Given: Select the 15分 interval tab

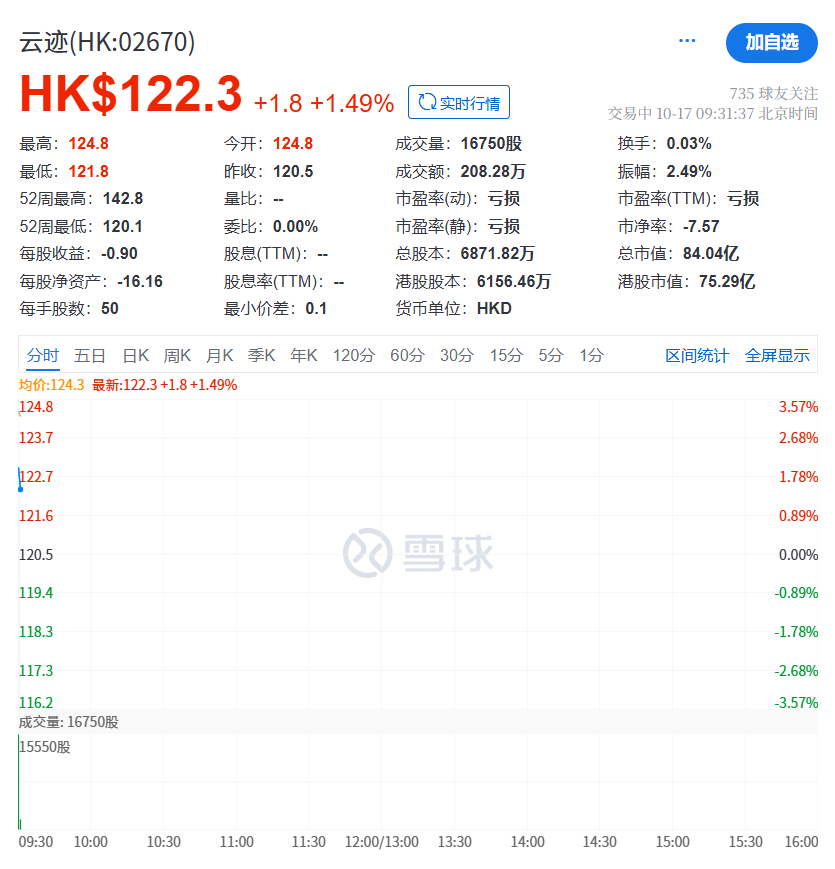Looking at the screenshot, I should [x=506, y=355].
